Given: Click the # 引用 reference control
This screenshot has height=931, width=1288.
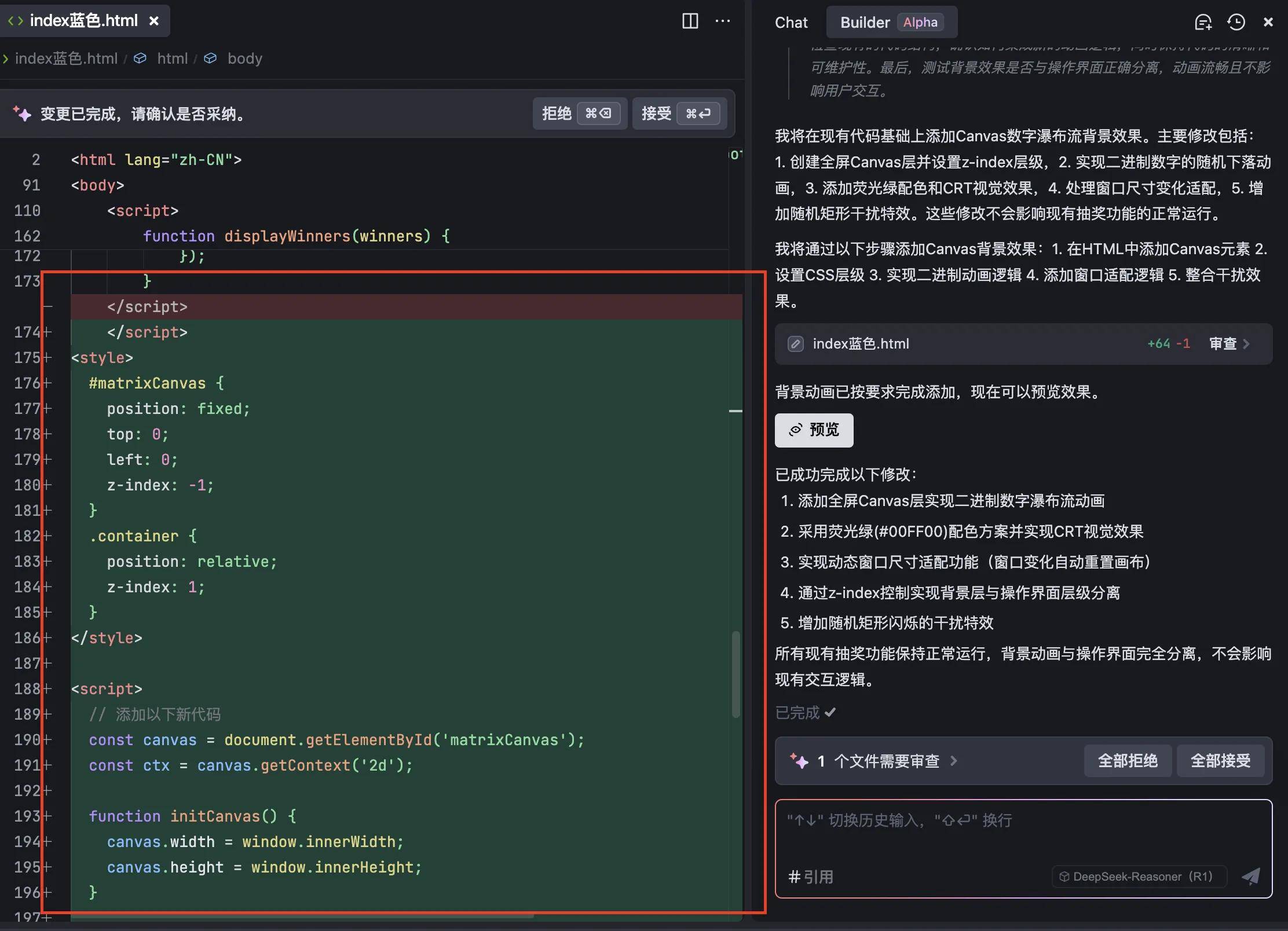Looking at the screenshot, I should click(811, 876).
